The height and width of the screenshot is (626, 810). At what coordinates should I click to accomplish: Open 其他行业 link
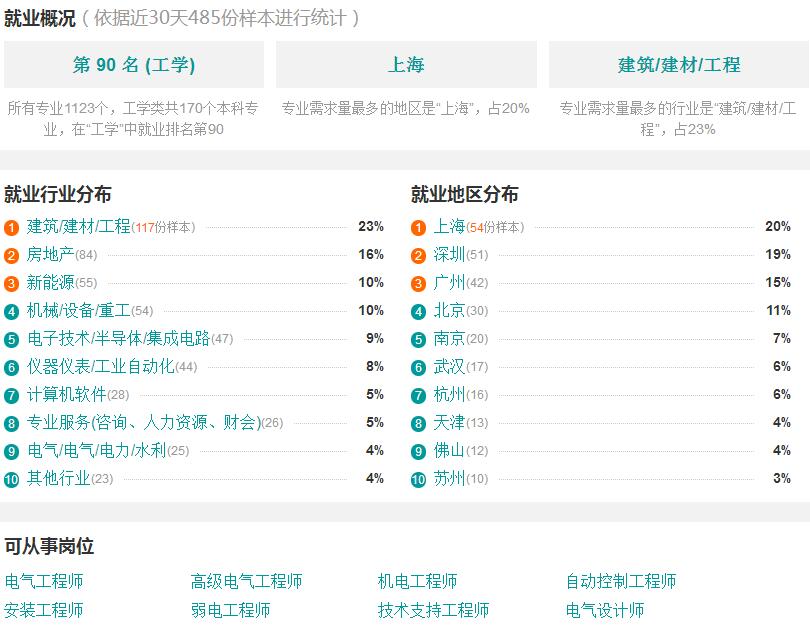pyautogui.click(x=58, y=478)
